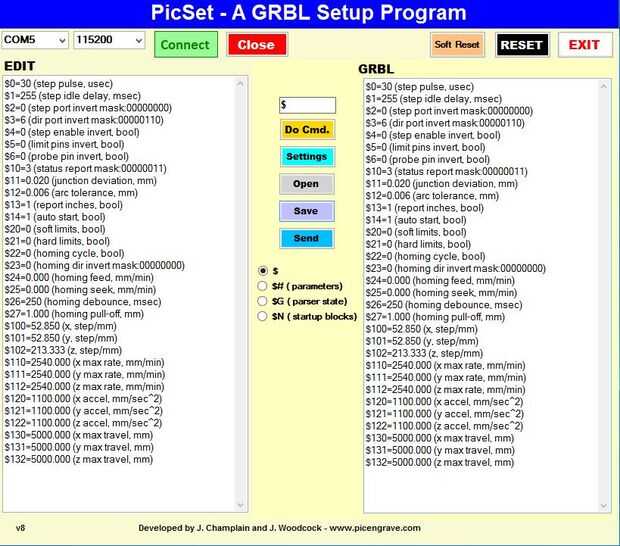Click the command input field containing $

click(307, 105)
